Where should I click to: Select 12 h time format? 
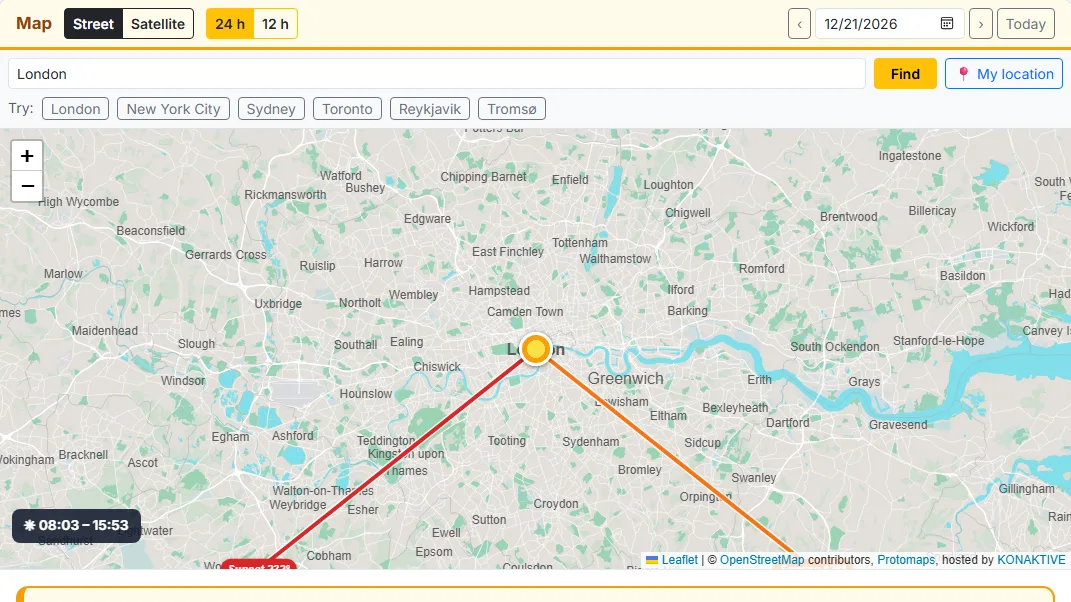click(275, 24)
